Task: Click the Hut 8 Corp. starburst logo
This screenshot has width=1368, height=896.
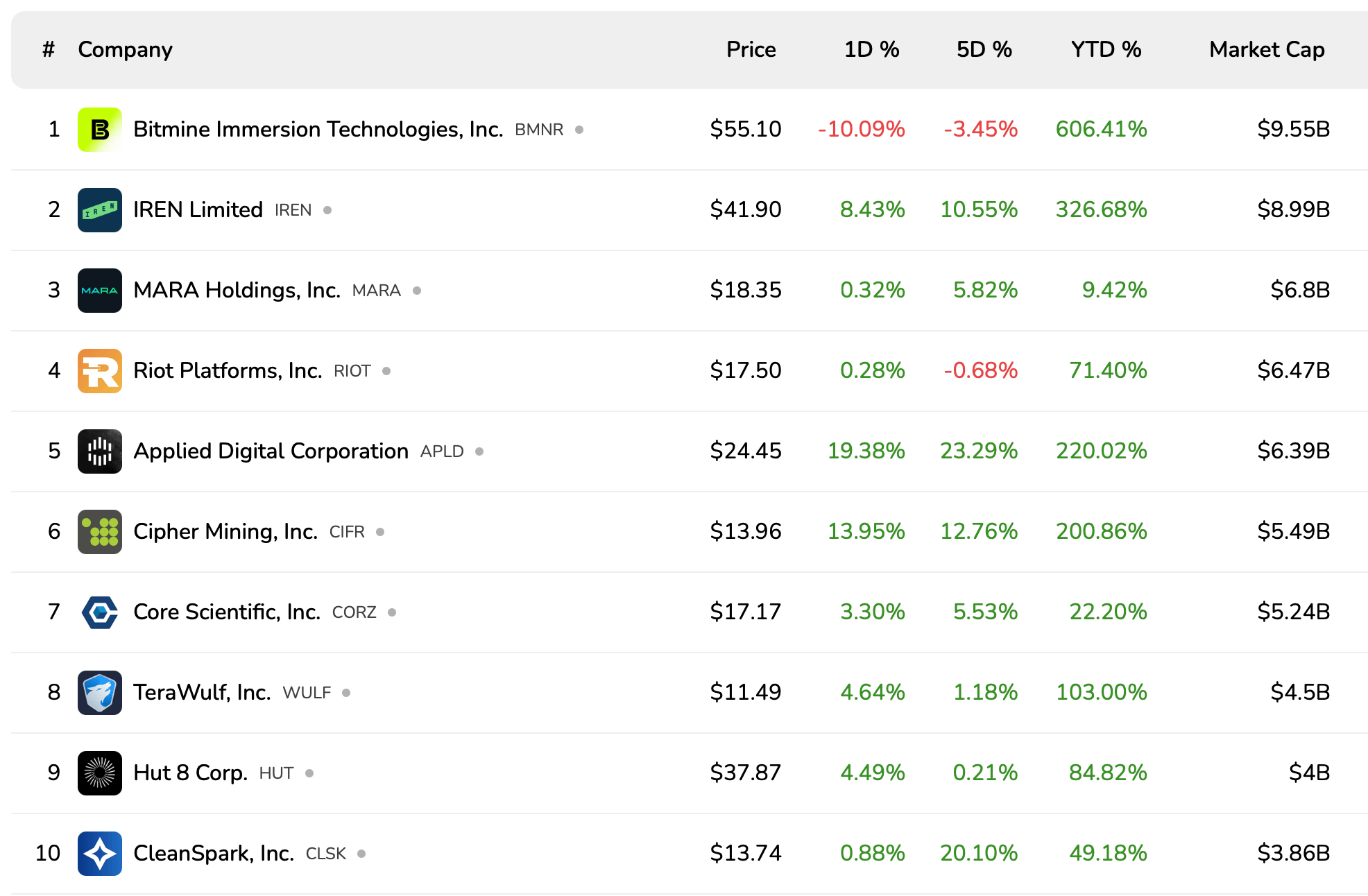Action: coord(99,773)
